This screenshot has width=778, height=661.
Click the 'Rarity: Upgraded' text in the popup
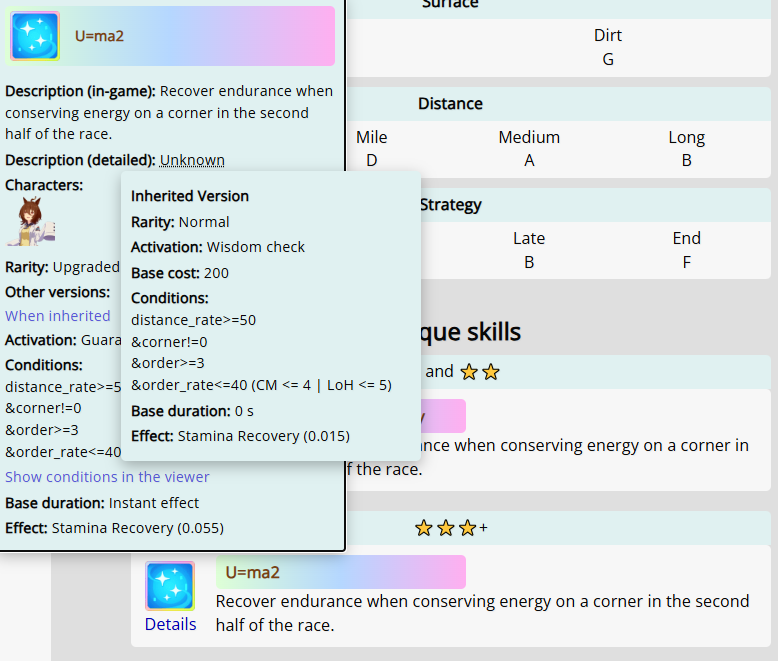coord(63,267)
